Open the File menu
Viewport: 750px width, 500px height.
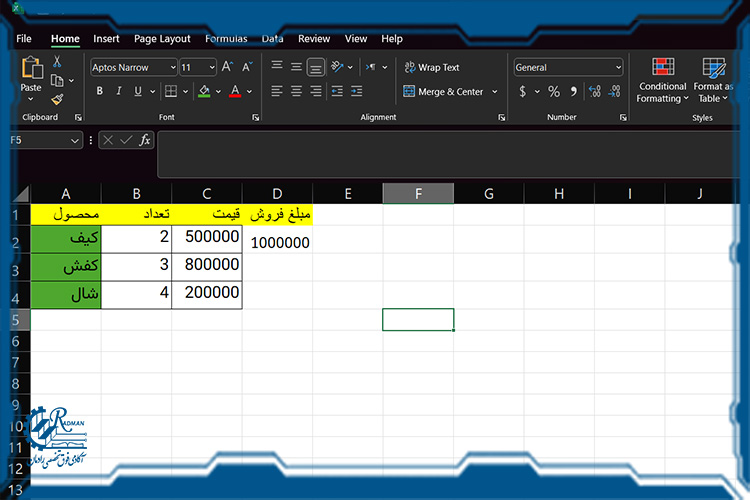24,39
